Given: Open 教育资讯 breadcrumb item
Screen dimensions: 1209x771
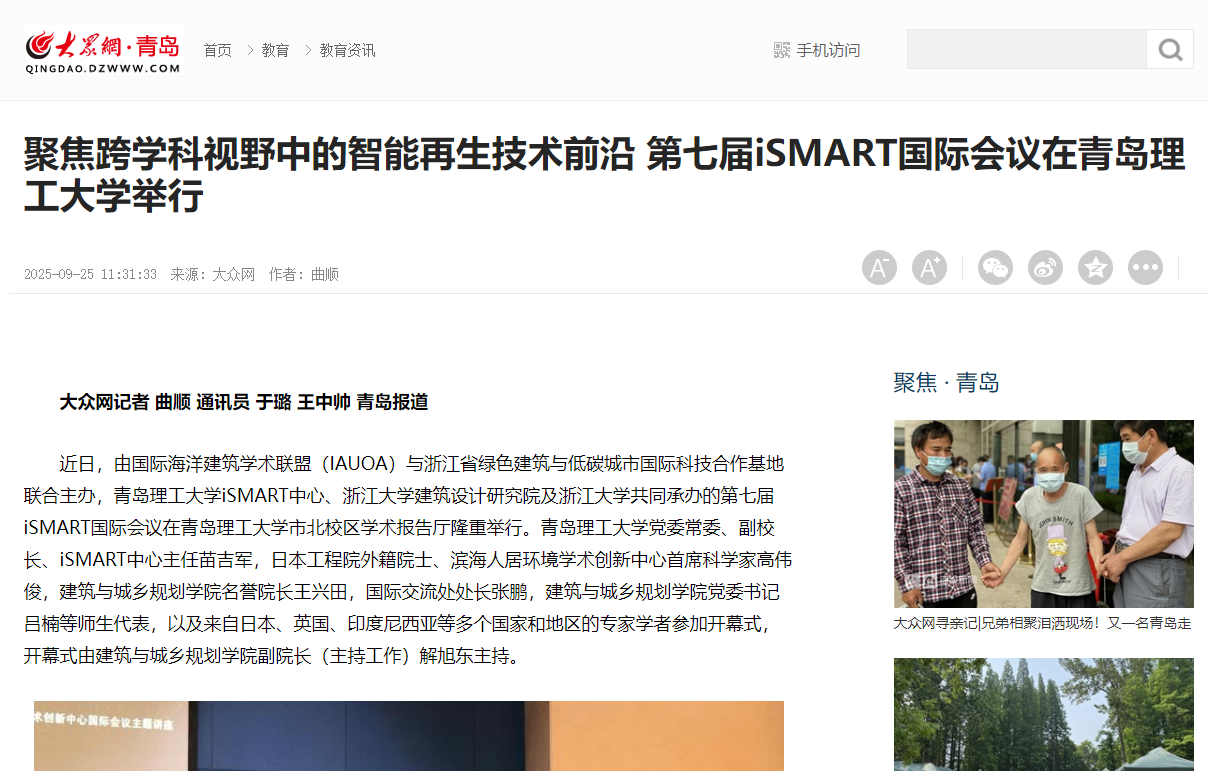Looking at the screenshot, I should (x=348, y=50).
